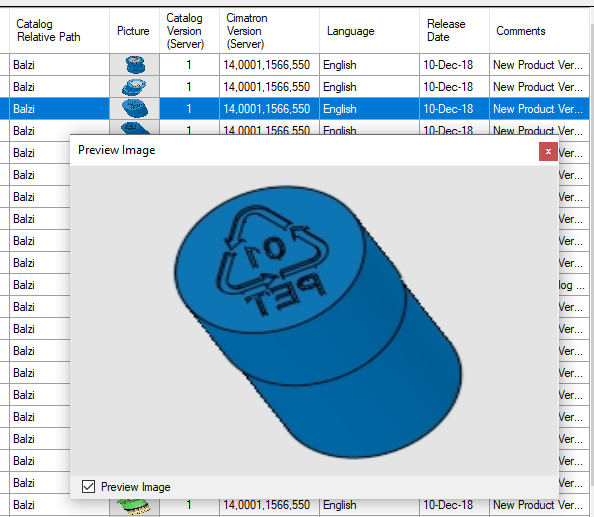The height and width of the screenshot is (517, 594).
Task: Click English in the second row
Action: coord(369,87)
